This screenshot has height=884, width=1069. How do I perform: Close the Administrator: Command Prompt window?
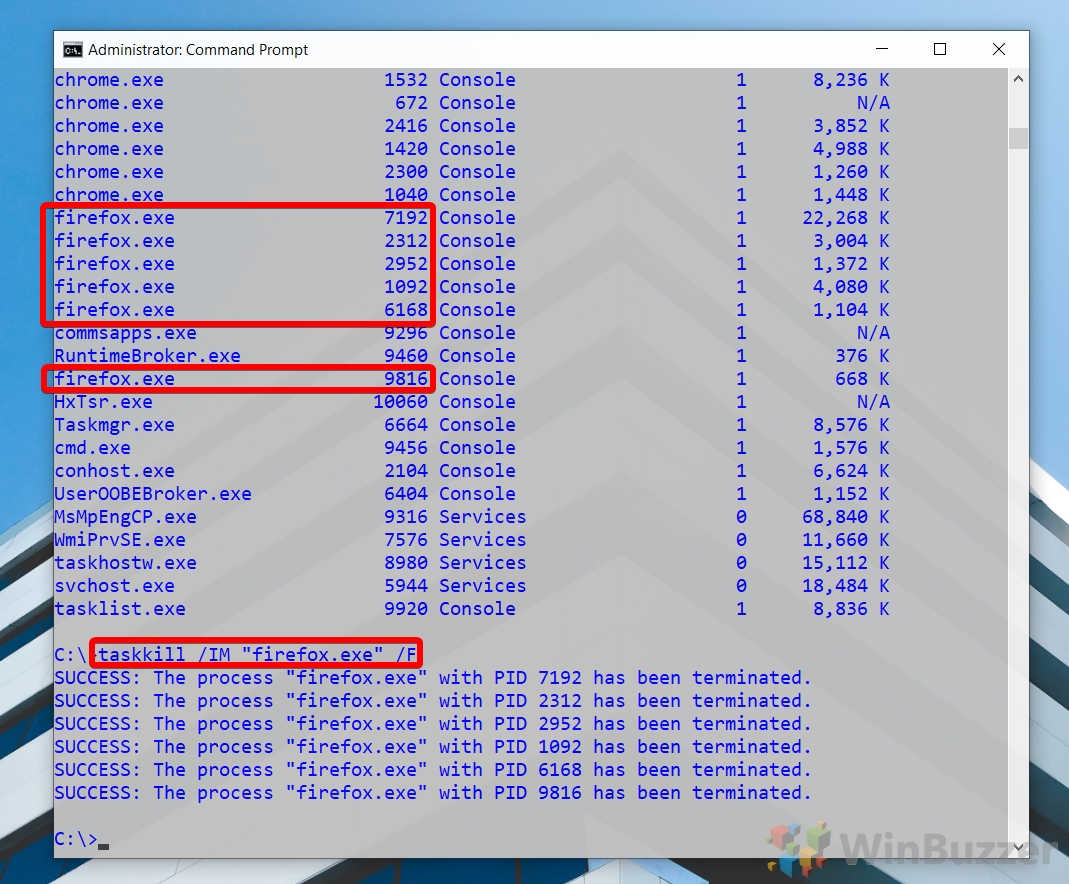999,49
